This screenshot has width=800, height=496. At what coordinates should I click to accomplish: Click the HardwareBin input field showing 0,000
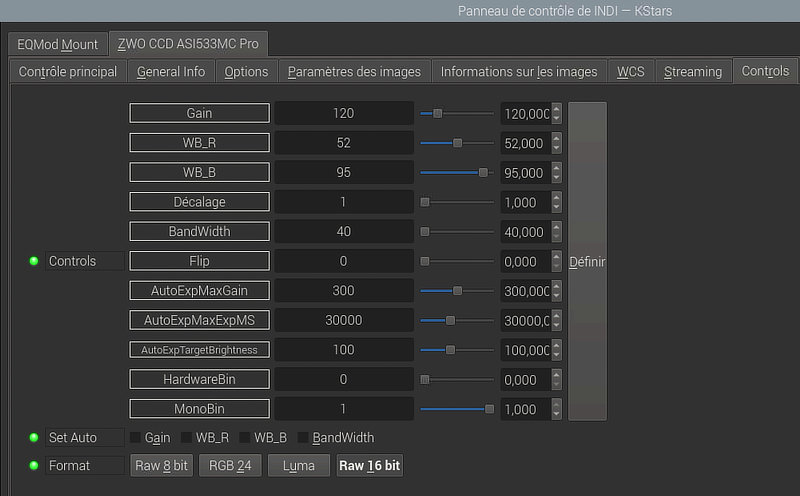pyautogui.click(x=526, y=379)
